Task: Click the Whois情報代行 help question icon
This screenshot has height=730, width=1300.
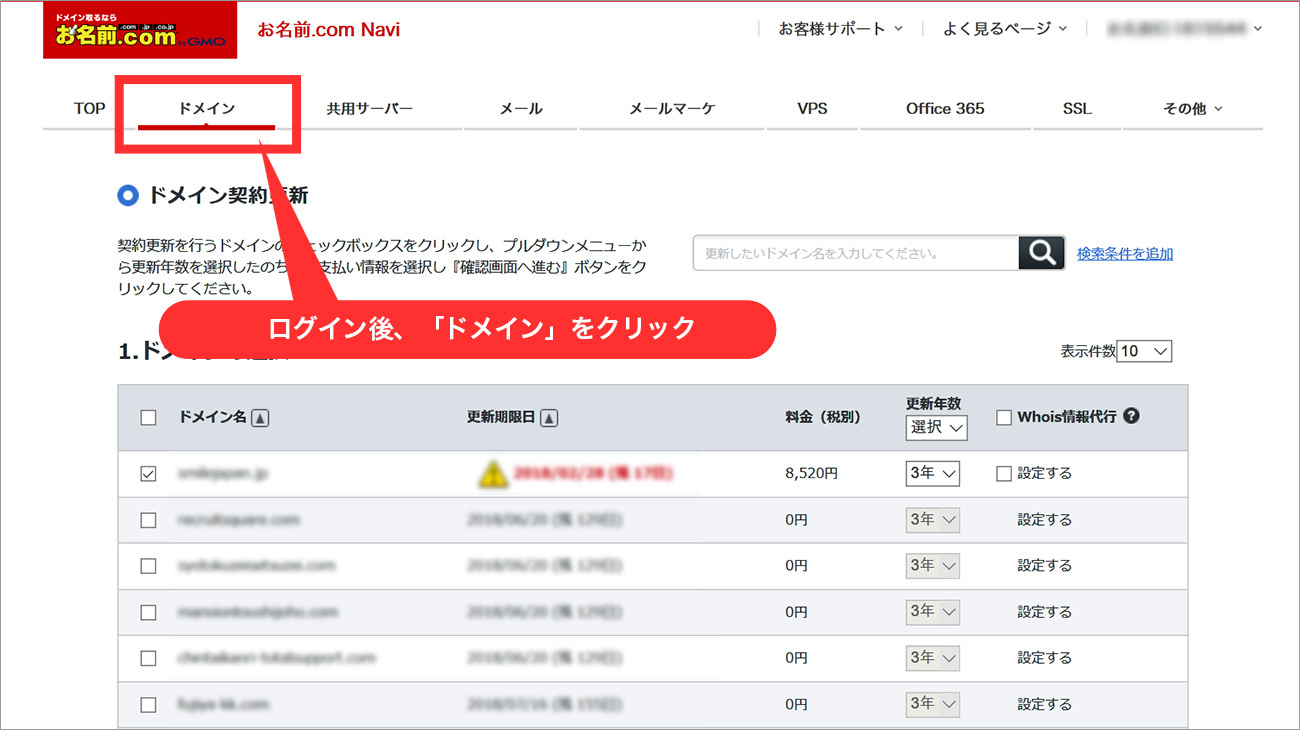Action: click(x=1131, y=416)
